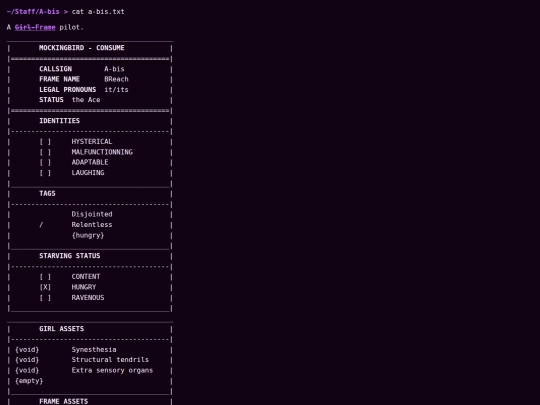Toggle the LAUGHING identity checkbox
This screenshot has height=405, width=540.
point(45,173)
